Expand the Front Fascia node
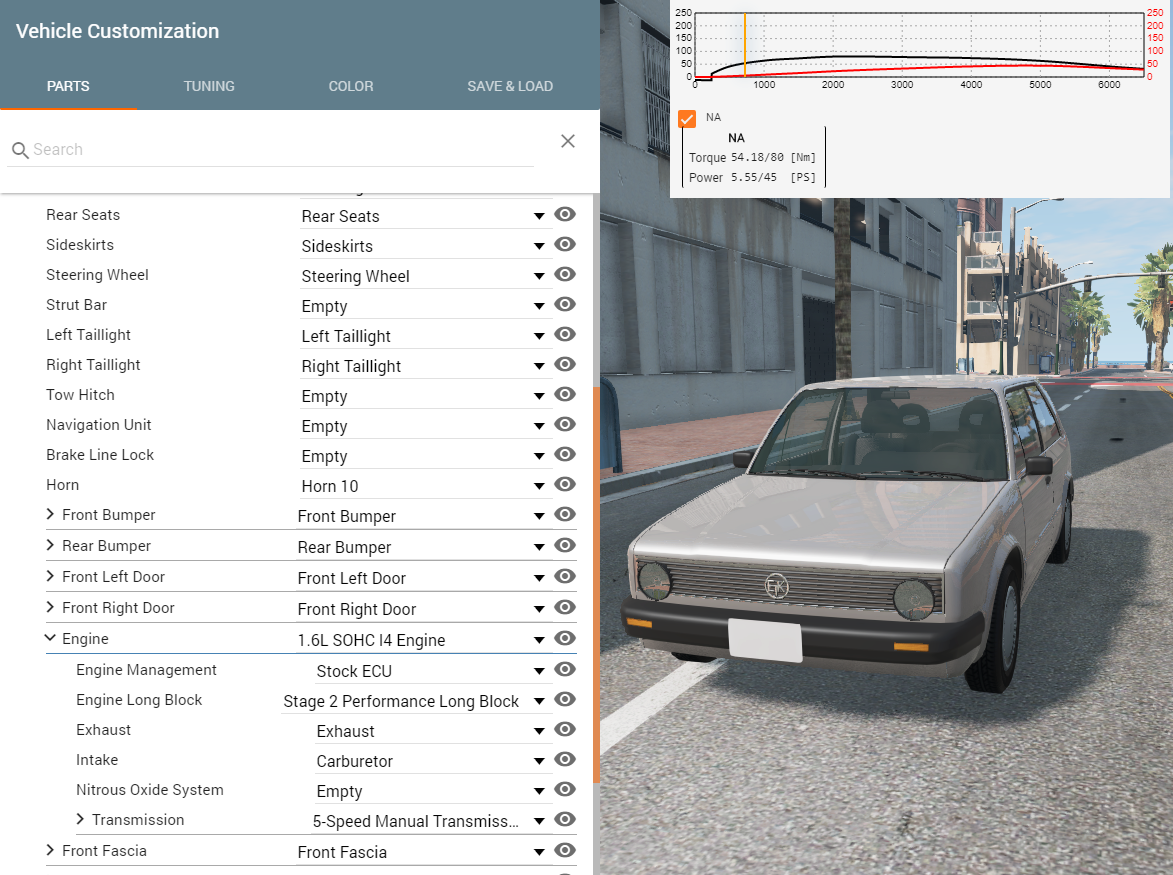This screenshot has width=1173, height=875. pos(50,850)
